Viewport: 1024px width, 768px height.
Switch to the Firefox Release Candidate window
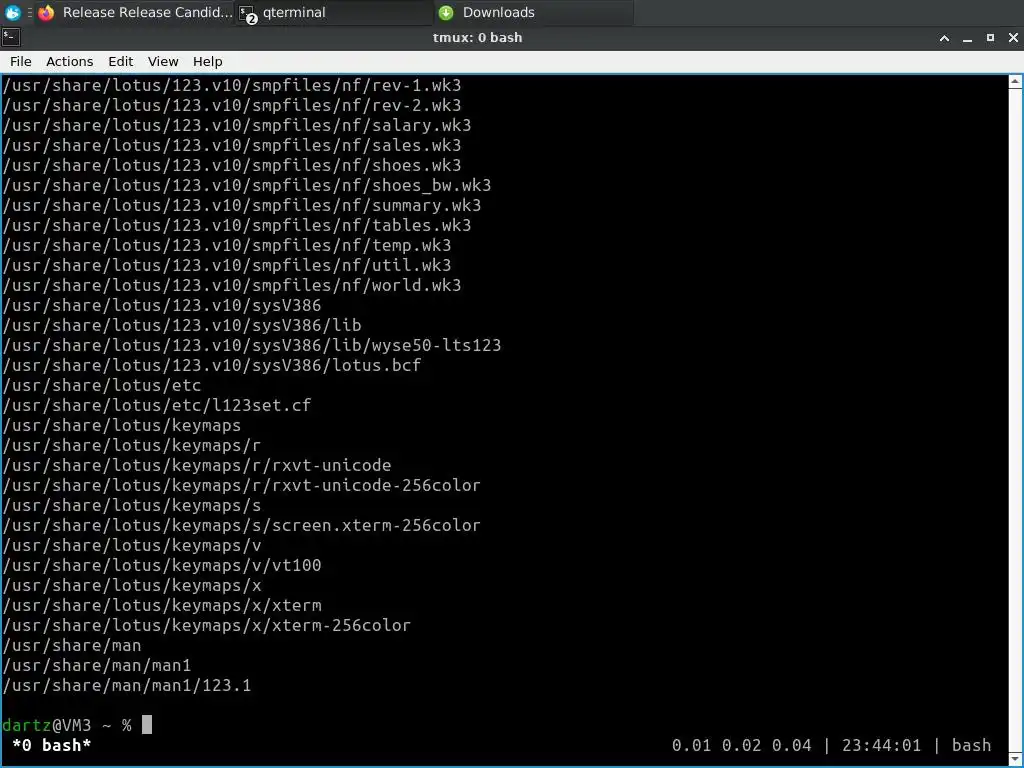pos(135,12)
